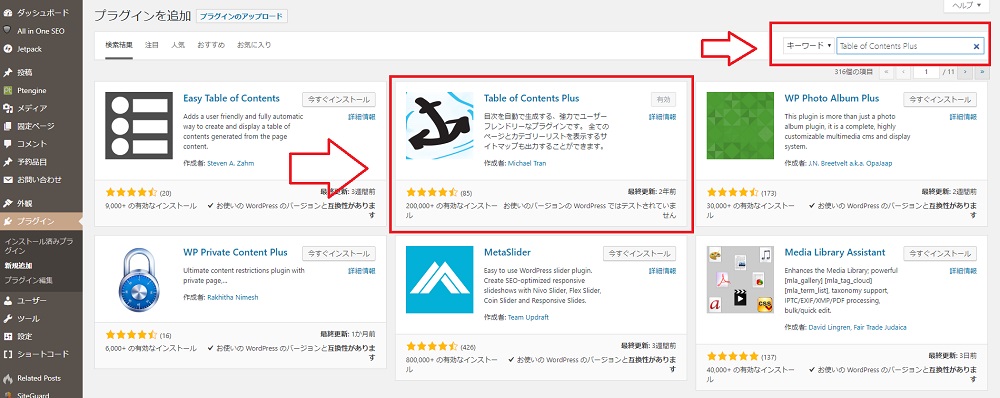
Task: Open Related Posts flame icon
Action: click(x=8, y=378)
